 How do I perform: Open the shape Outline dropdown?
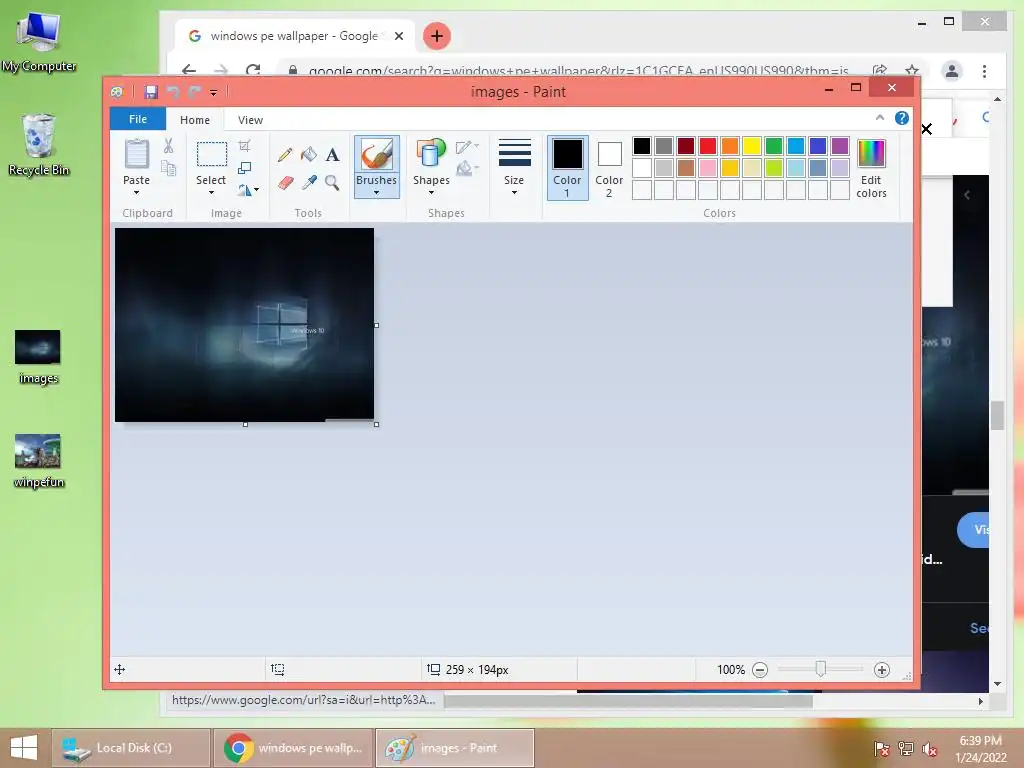coord(467,147)
